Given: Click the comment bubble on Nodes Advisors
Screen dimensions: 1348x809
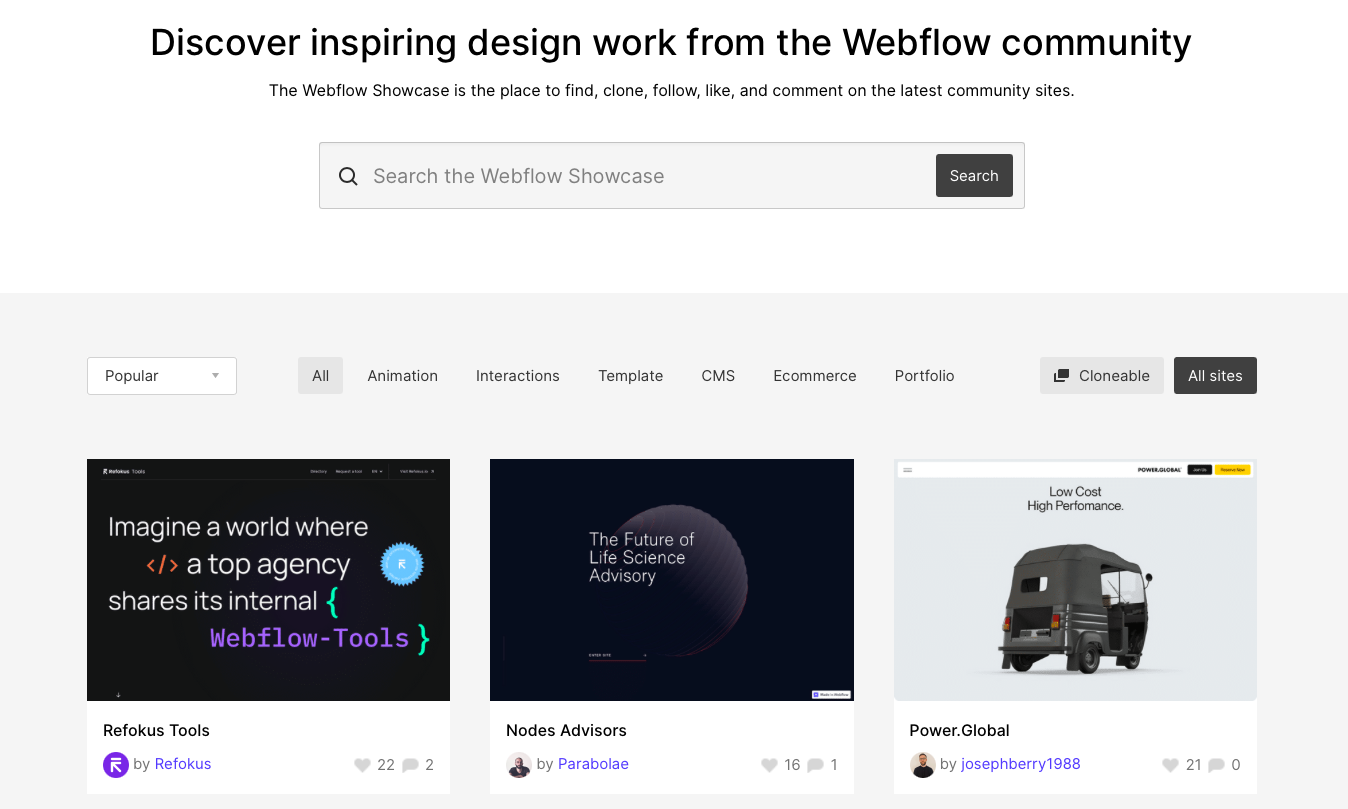Looking at the screenshot, I should click(815, 765).
